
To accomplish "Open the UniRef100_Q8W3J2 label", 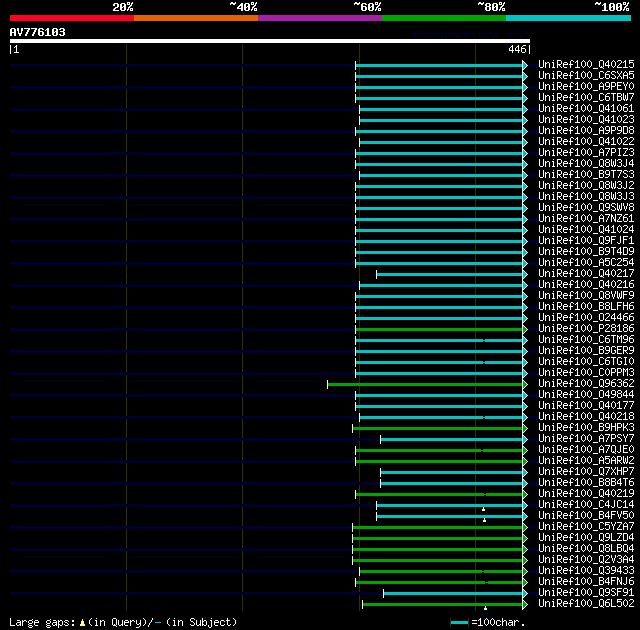I will 586,186.
